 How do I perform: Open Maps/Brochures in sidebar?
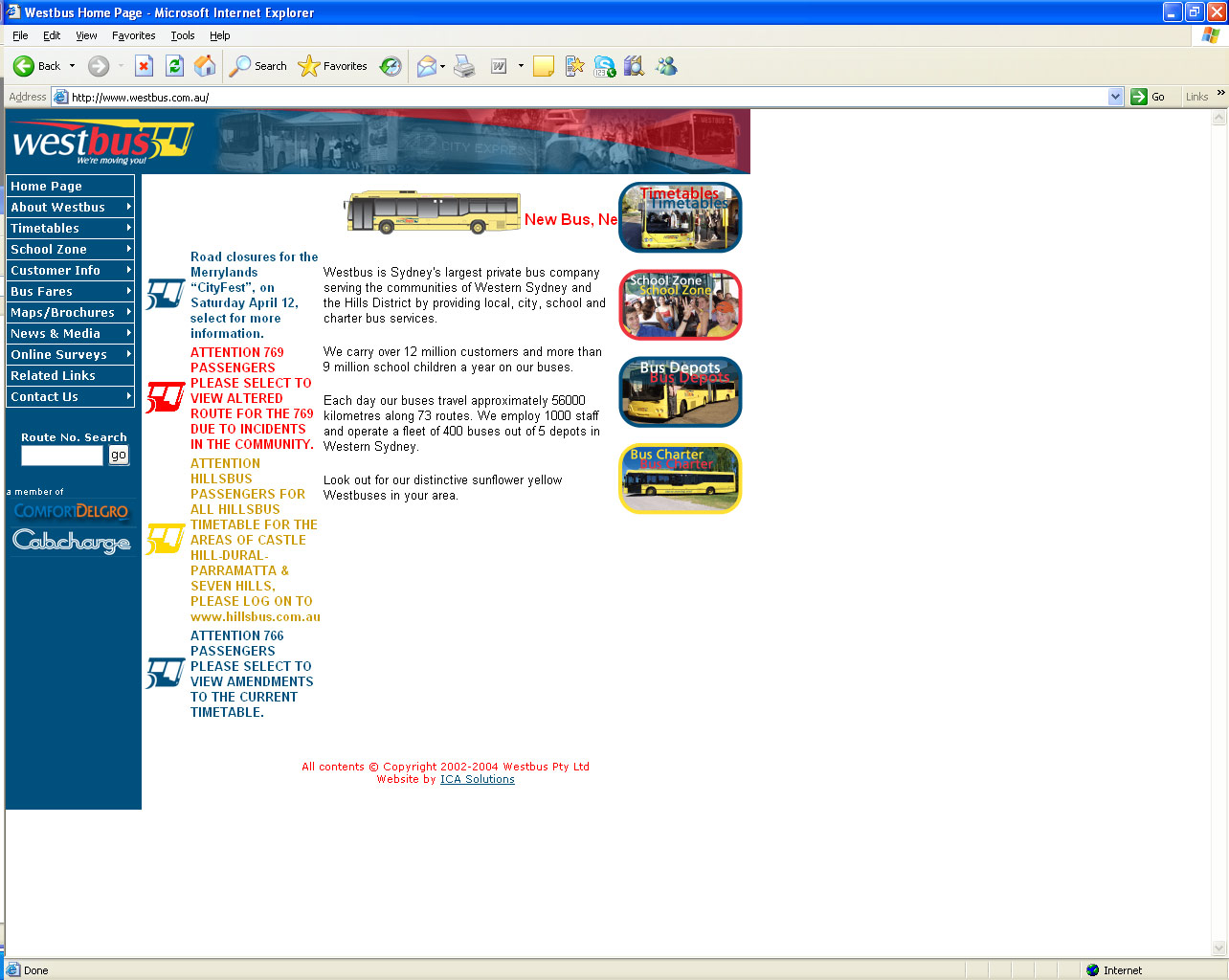coord(71,312)
